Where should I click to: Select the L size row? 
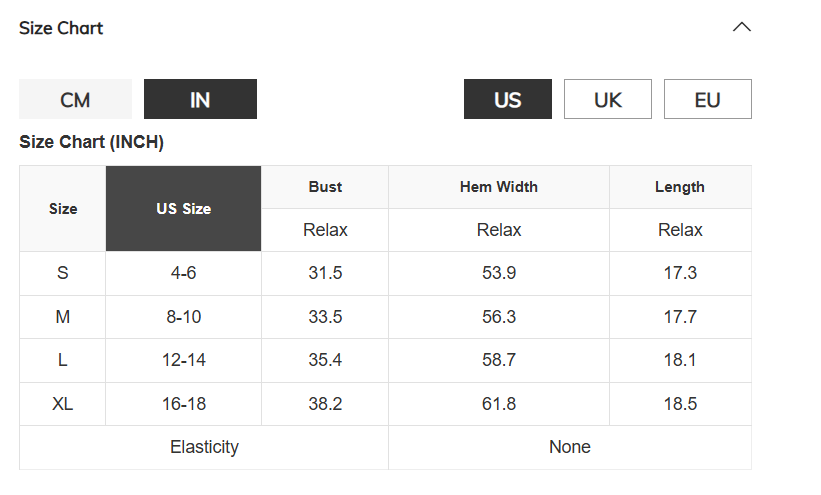pyautogui.click(x=385, y=360)
